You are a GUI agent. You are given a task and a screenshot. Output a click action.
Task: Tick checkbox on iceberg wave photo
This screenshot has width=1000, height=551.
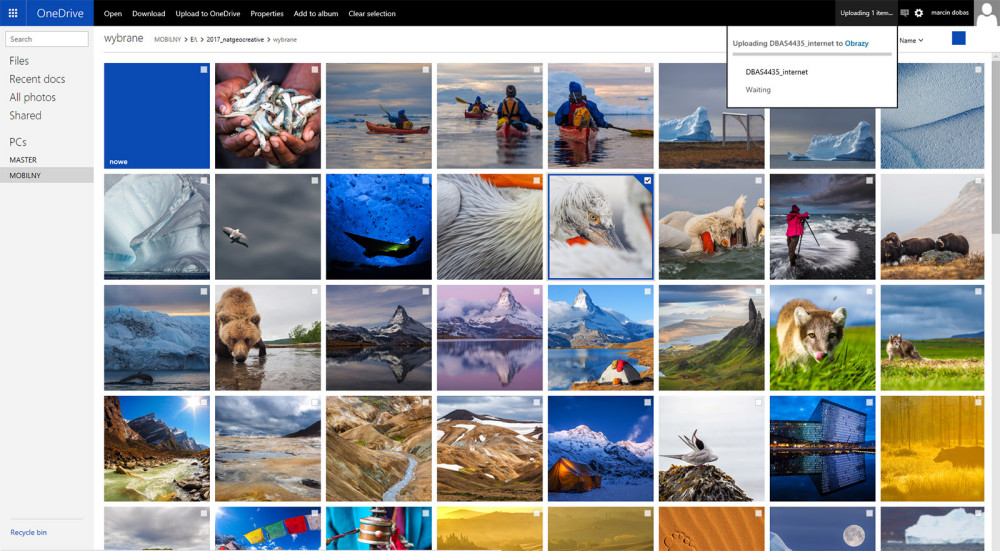pos(203,180)
